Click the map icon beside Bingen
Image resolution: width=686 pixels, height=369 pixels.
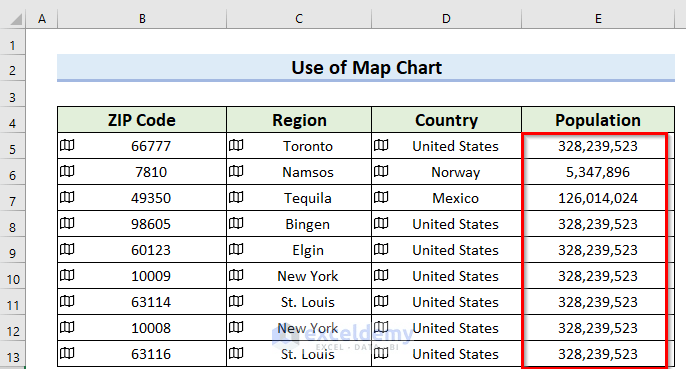pos(236,223)
